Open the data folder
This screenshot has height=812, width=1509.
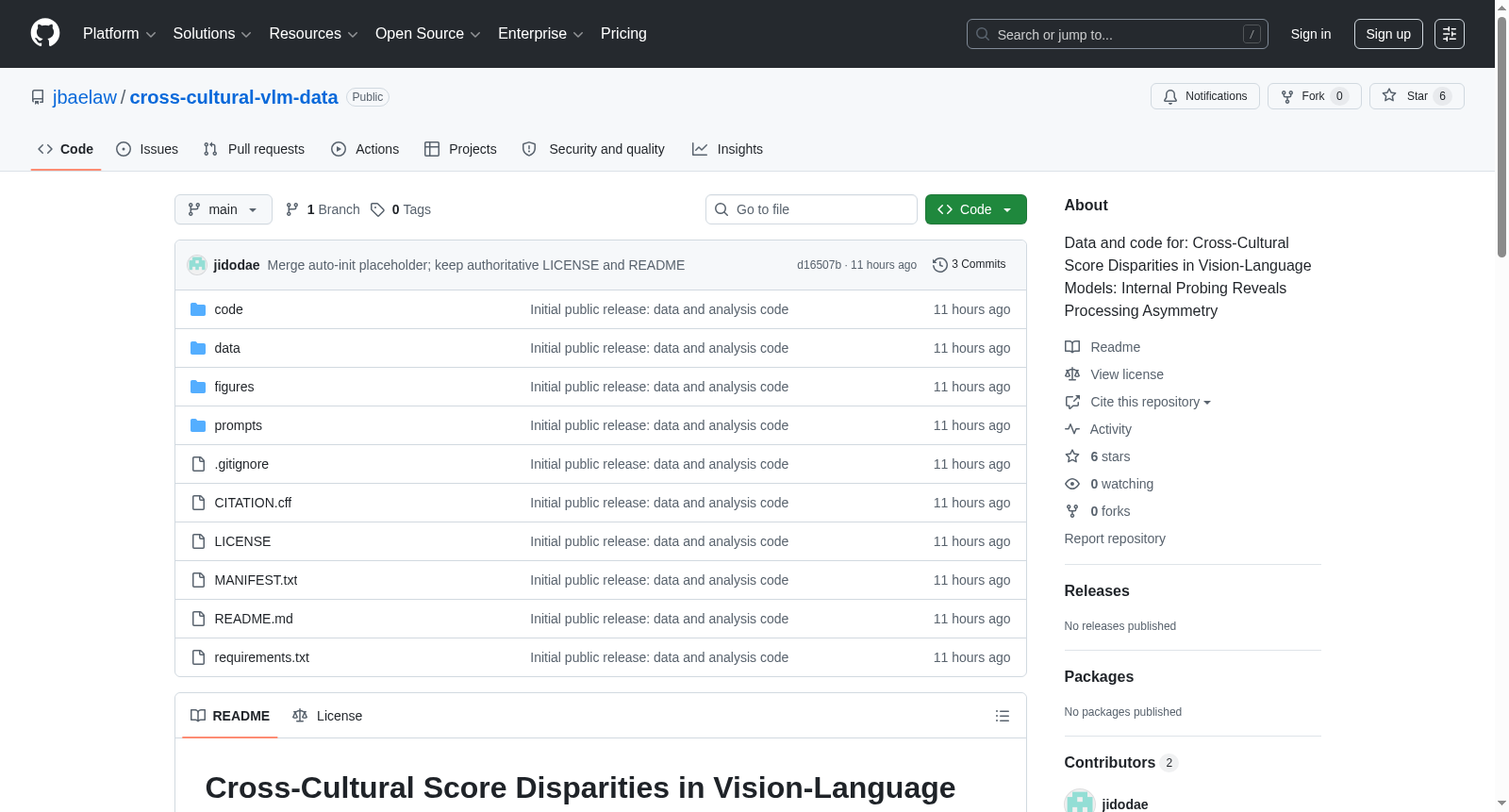click(x=227, y=348)
